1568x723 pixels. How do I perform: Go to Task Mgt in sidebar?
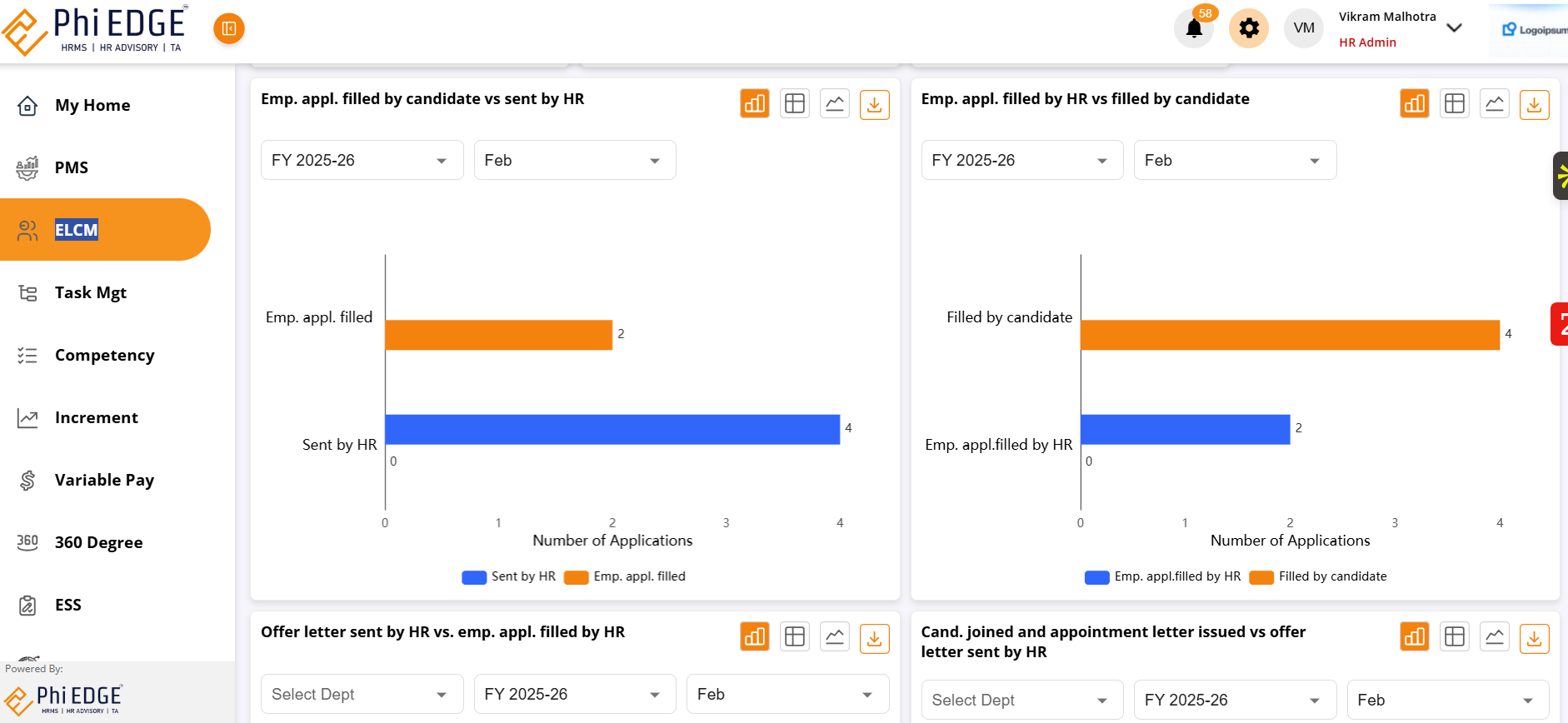[x=90, y=292]
